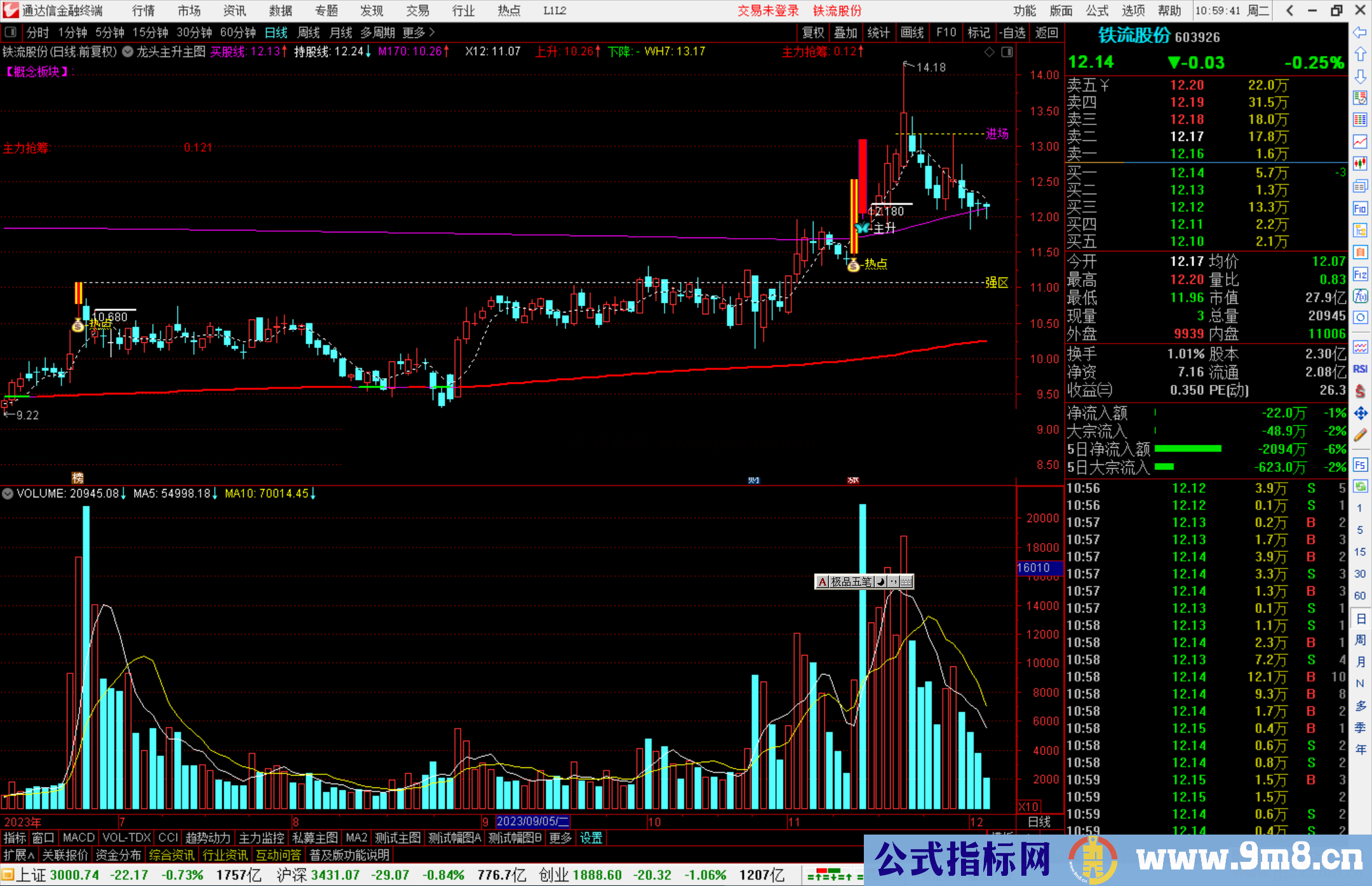Toggle the 复权 price adjustment button
The image size is (1372, 886).
tap(812, 32)
